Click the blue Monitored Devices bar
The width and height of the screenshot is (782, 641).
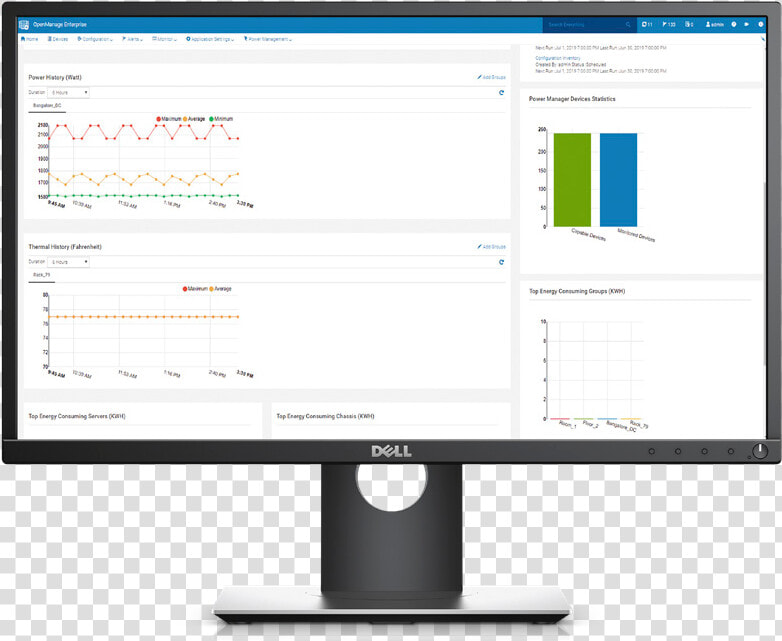[618, 180]
